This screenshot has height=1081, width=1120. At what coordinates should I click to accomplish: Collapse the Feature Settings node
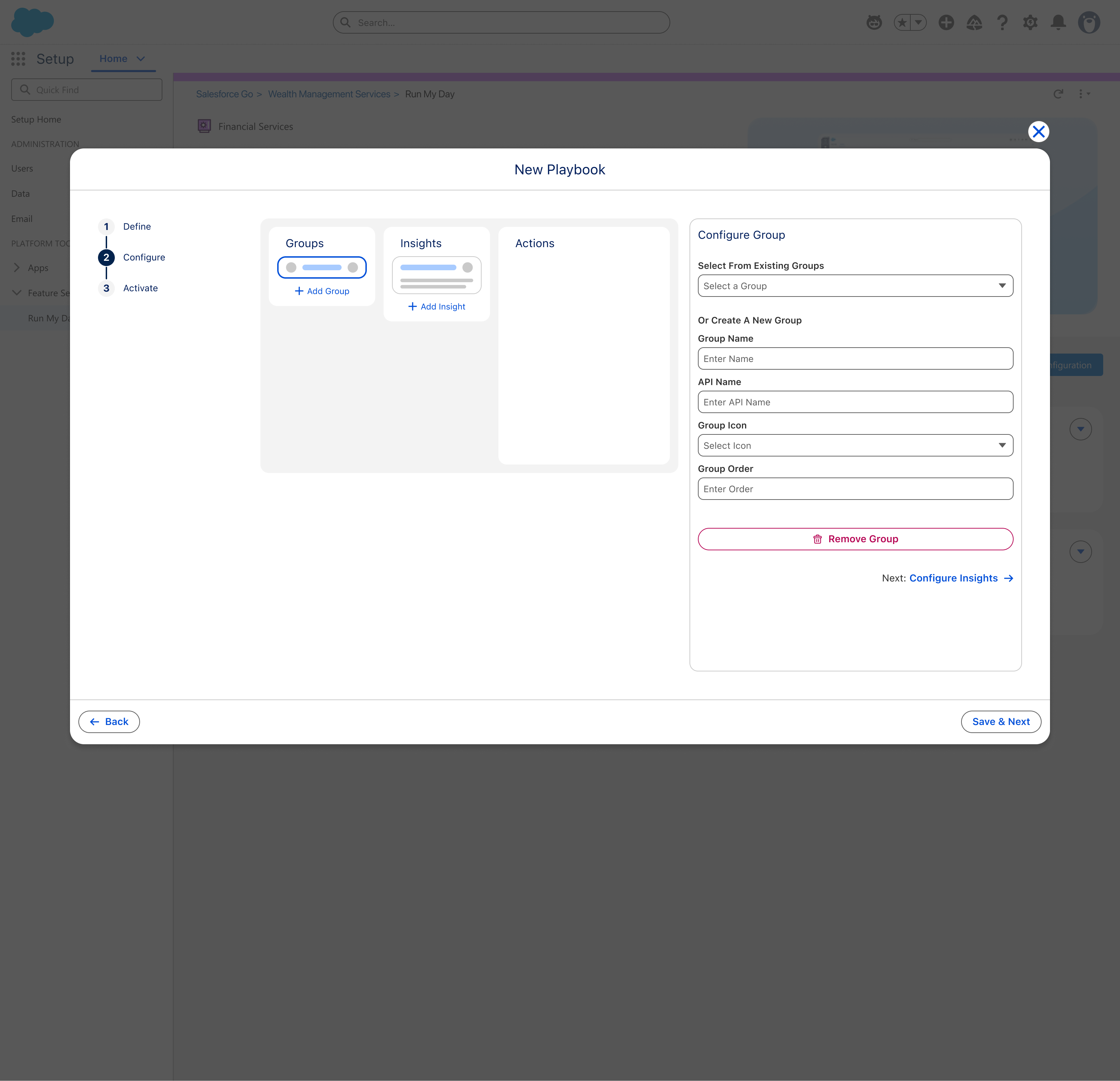click(x=16, y=293)
